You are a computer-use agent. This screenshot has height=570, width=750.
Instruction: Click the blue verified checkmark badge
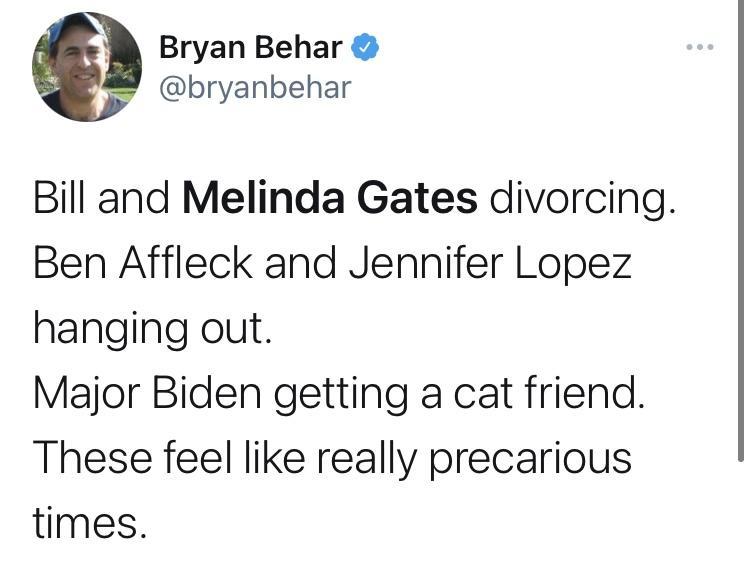[367, 47]
